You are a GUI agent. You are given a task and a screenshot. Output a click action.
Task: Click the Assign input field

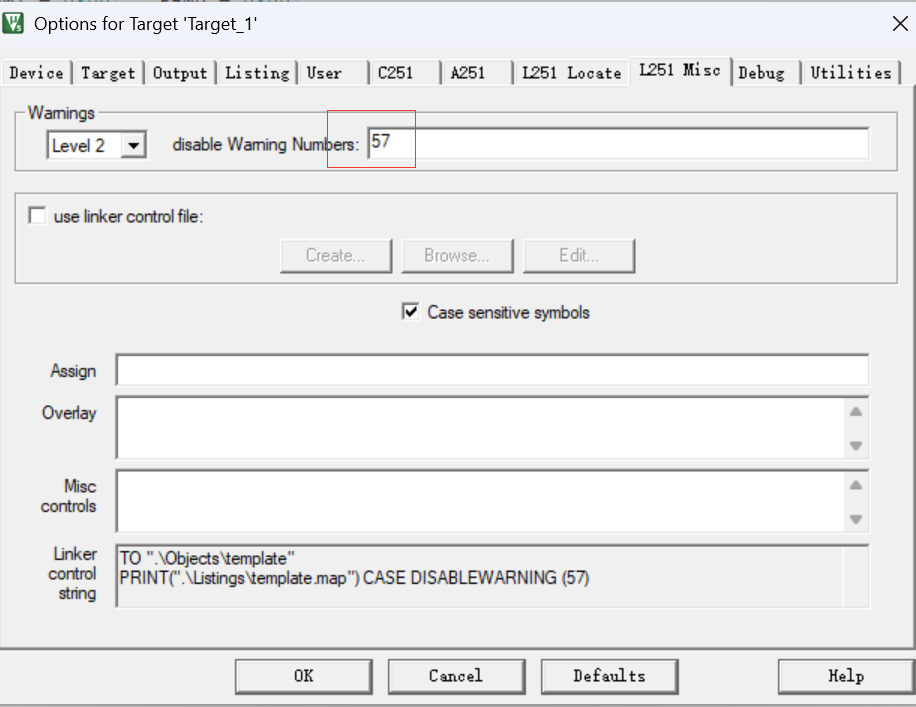(x=492, y=370)
